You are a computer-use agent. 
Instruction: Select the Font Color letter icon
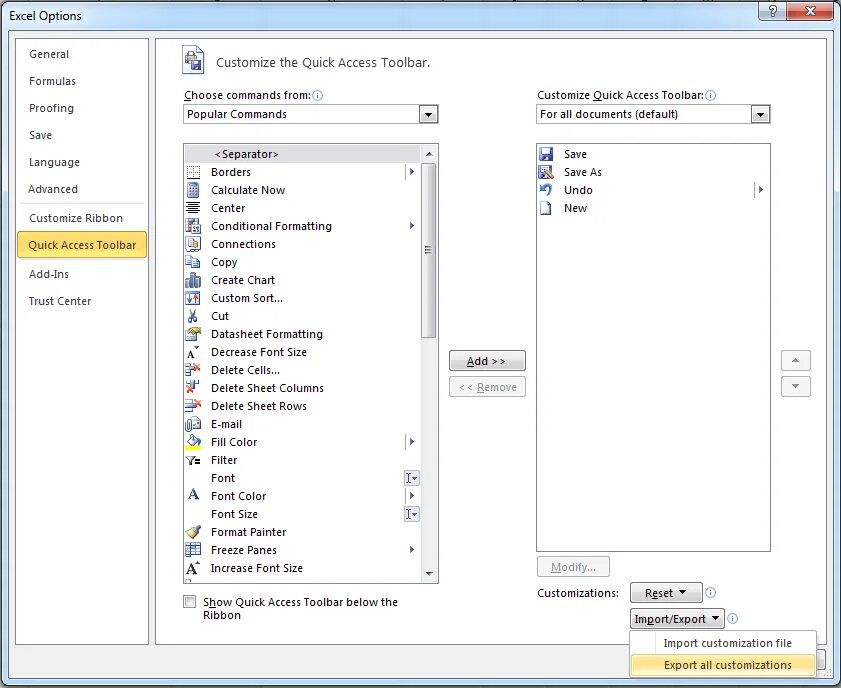(193, 495)
